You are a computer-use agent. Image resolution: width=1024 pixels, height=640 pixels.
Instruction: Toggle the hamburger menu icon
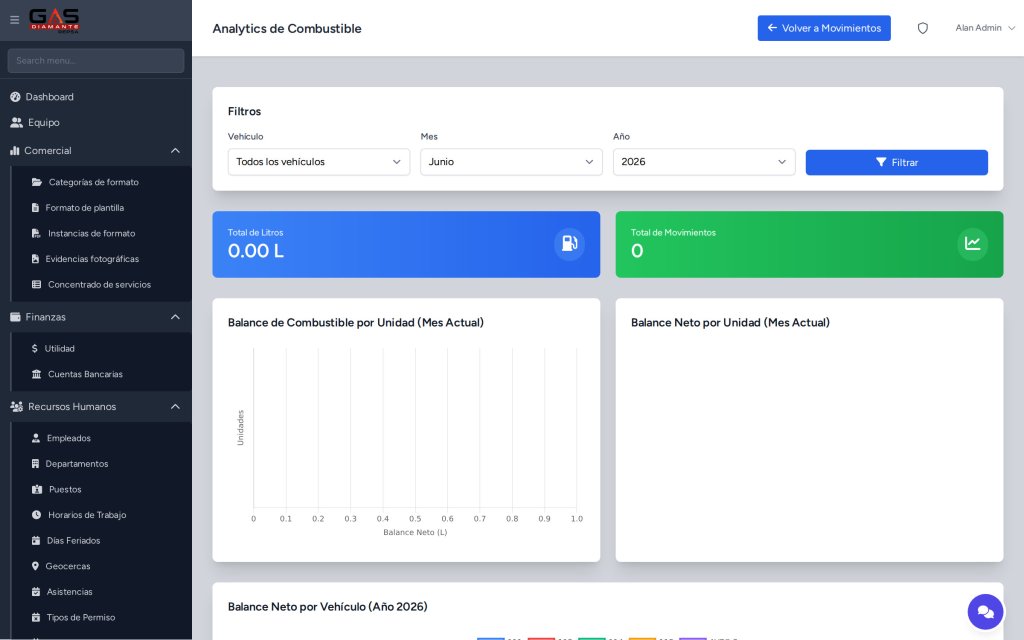14,20
